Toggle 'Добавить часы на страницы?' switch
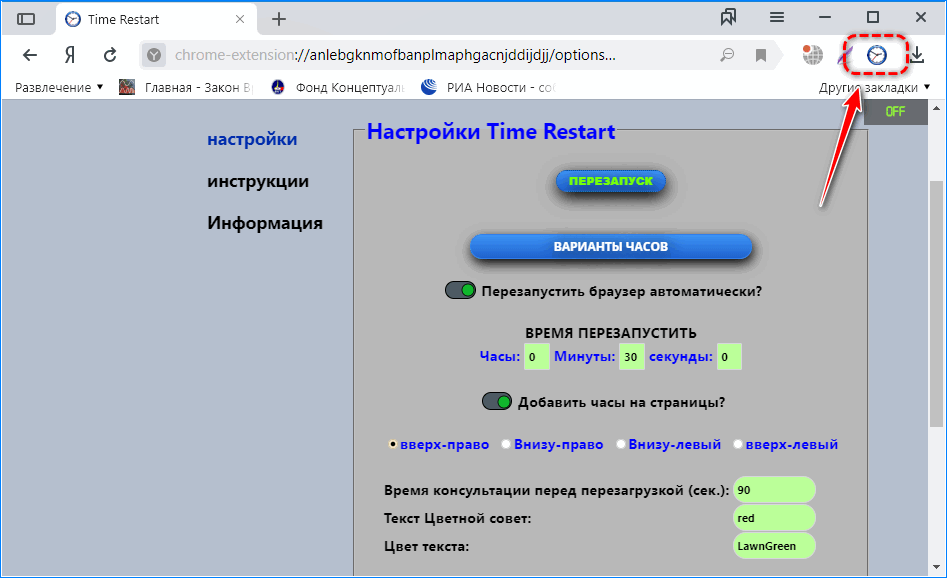Screen dimensions: 947x578 (x=497, y=400)
